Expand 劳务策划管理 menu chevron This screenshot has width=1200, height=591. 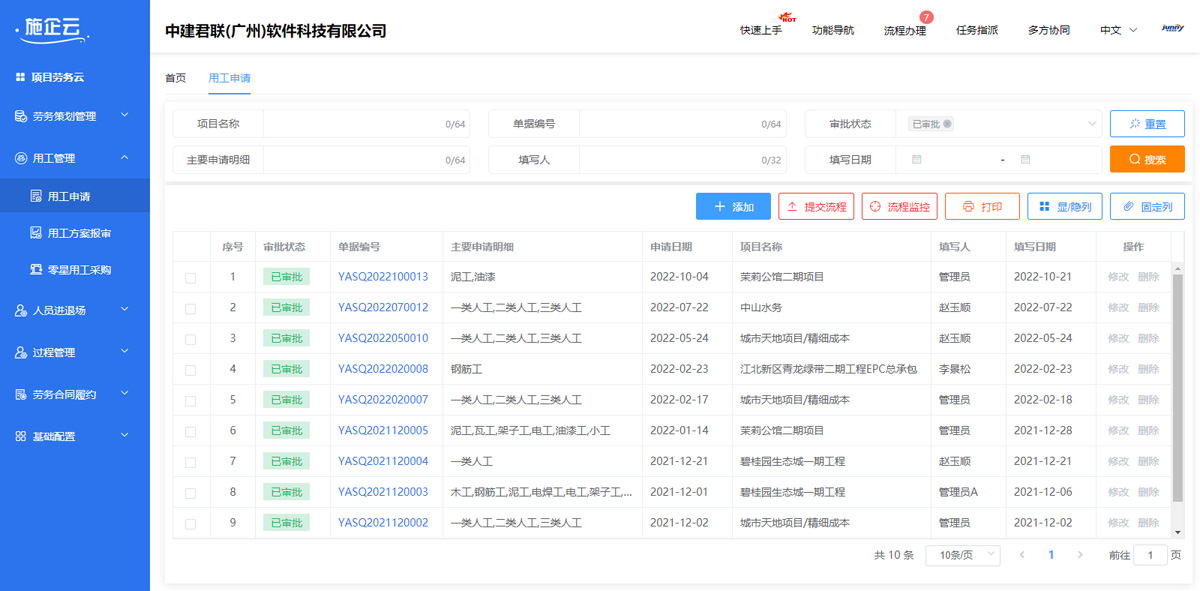[x=125, y=116]
